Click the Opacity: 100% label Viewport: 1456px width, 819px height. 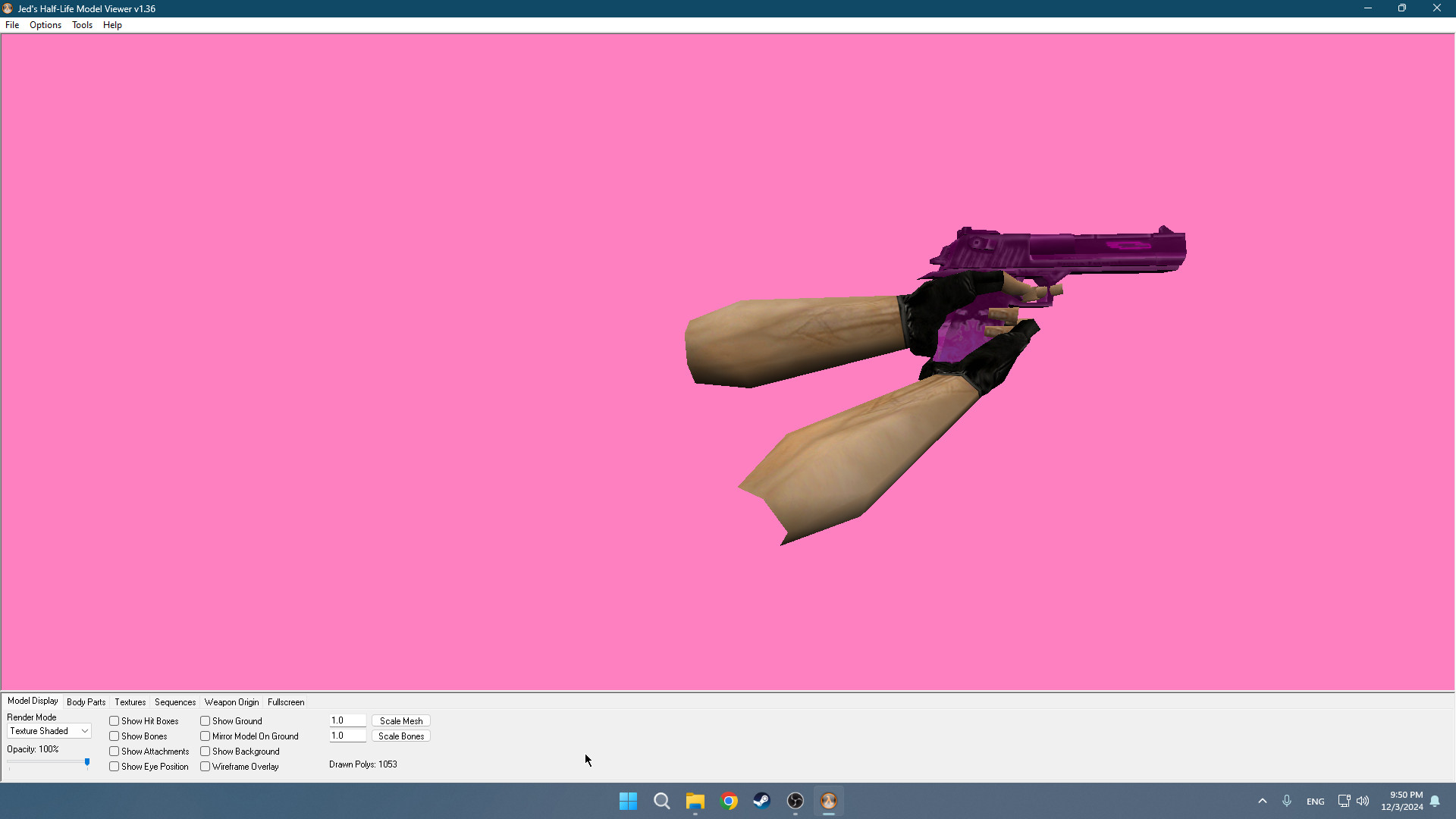click(33, 749)
